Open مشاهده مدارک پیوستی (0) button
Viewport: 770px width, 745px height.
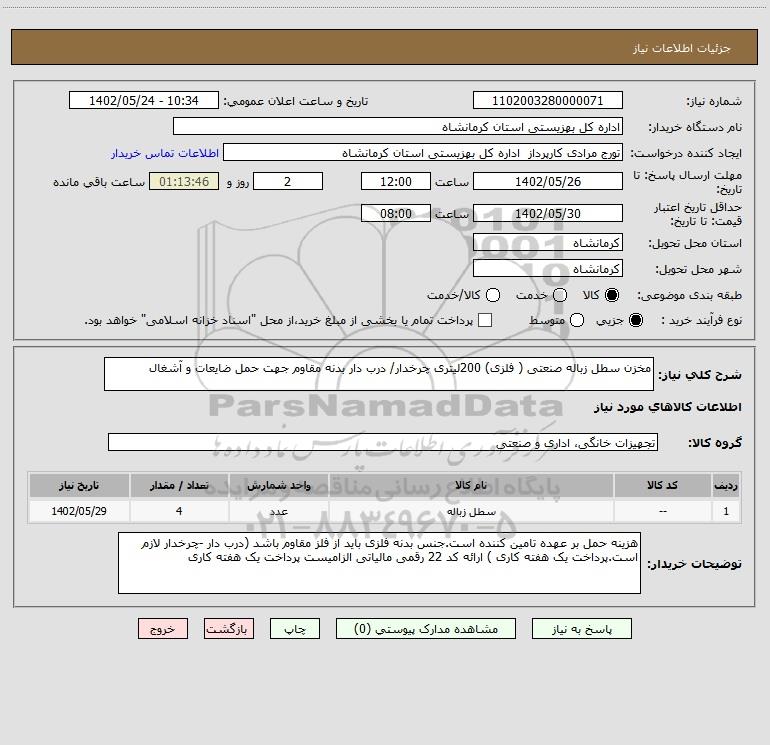click(426, 629)
